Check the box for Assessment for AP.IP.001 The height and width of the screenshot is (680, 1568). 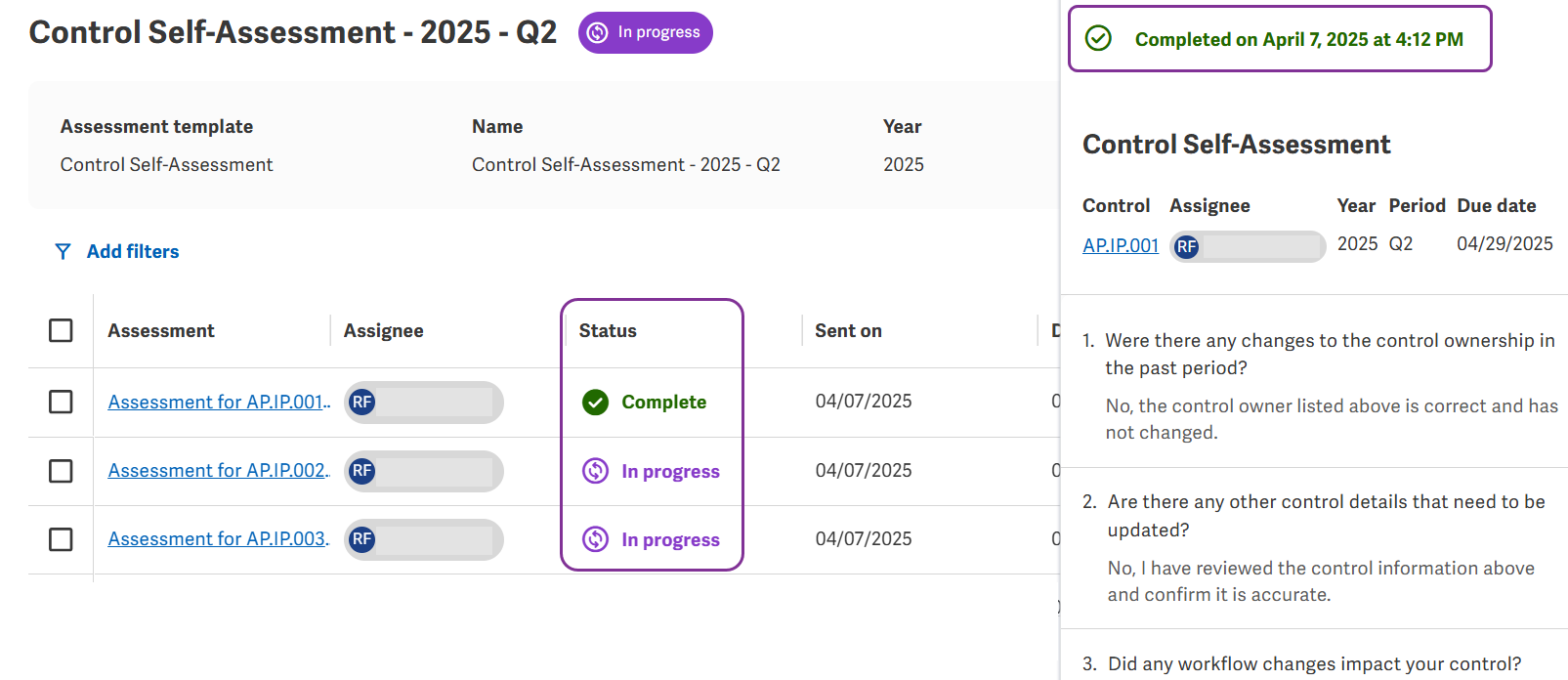(x=61, y=402)
